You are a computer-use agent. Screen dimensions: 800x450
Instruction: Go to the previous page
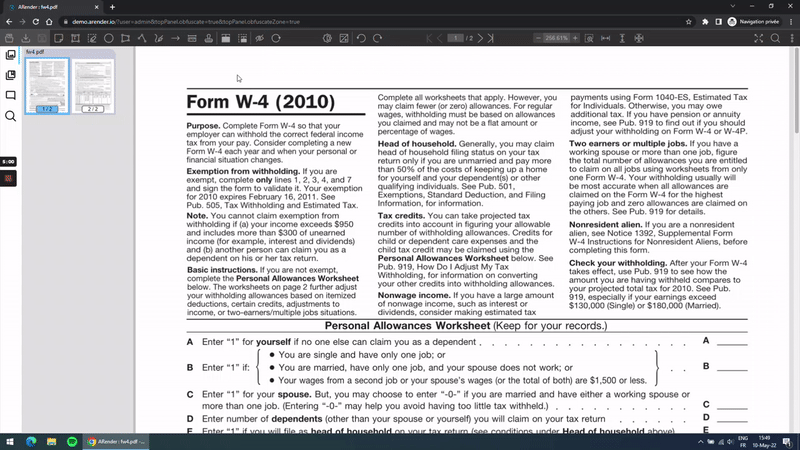[x=440, y=38]
